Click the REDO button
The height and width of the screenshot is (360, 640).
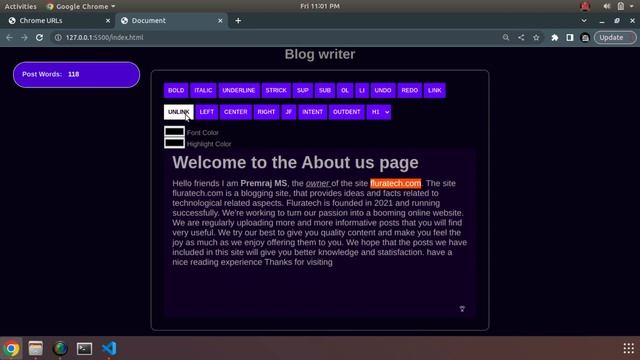point(409,90)
